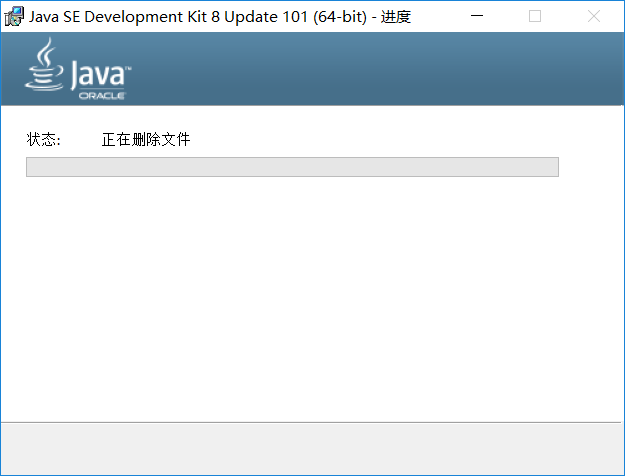Select the status text "正在删除文件"
The height and width of the screenshot is (476, 625).
146,140
